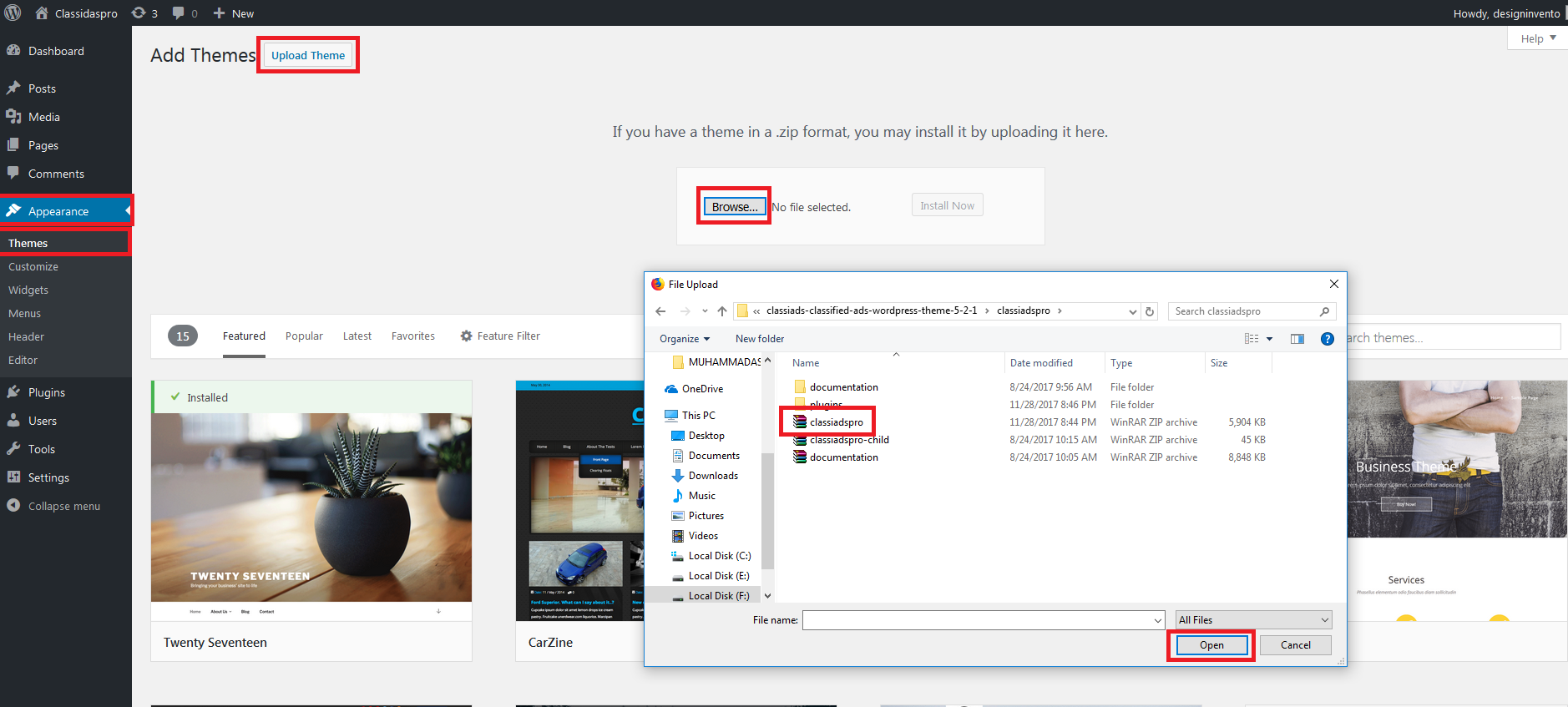This screenshot has height=707, width=1568.
Task: Open the Feature Filter gear option
Action: point(500,336)
